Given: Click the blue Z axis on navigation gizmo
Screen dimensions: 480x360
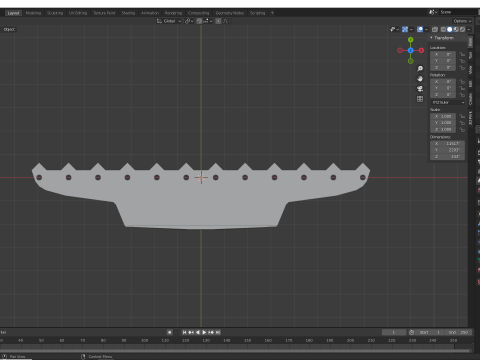Looking at the screenshot, I should [x=411, y=50].
